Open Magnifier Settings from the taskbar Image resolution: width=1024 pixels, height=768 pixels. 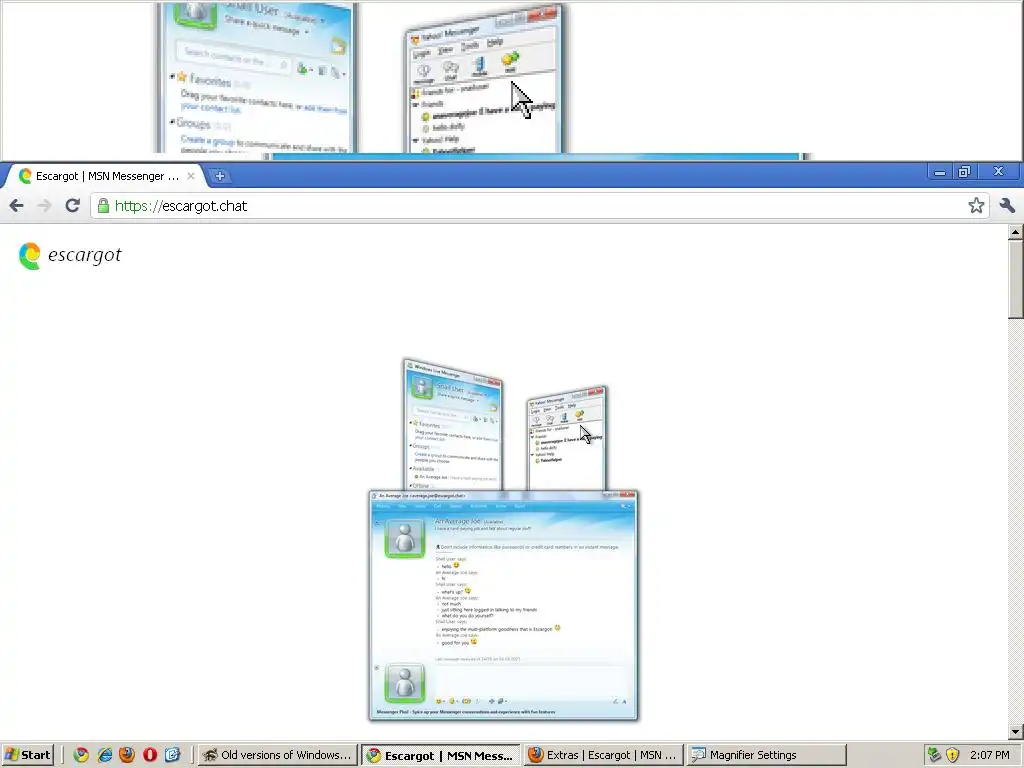click(766, 755)
